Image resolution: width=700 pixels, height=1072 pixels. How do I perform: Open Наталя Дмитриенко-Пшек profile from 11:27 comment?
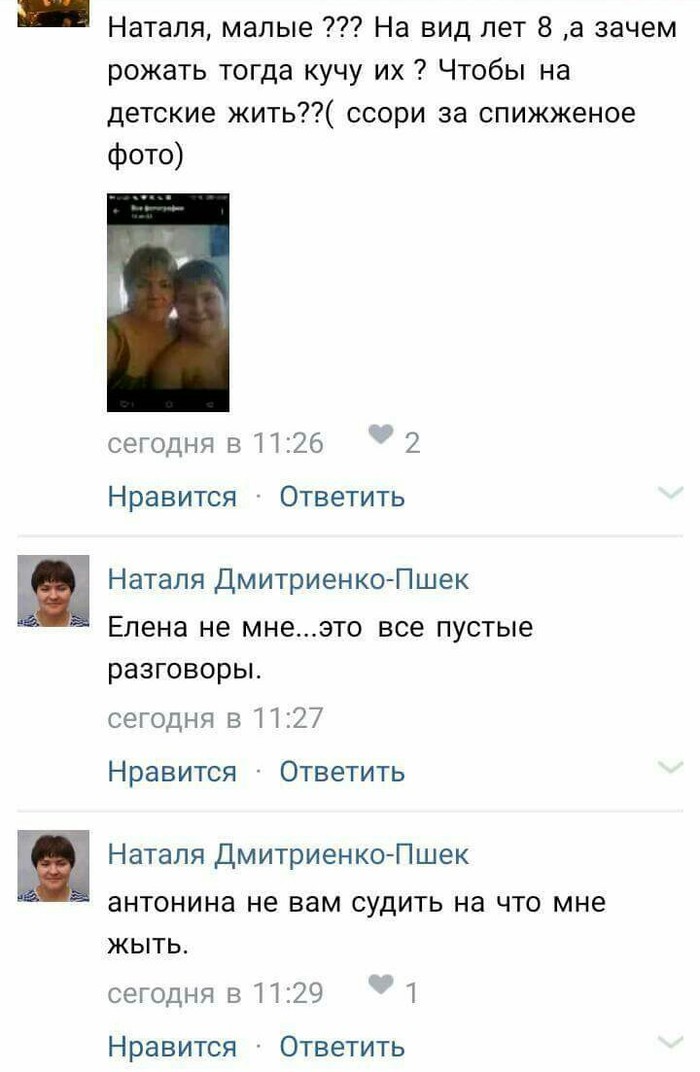(288, 580)
